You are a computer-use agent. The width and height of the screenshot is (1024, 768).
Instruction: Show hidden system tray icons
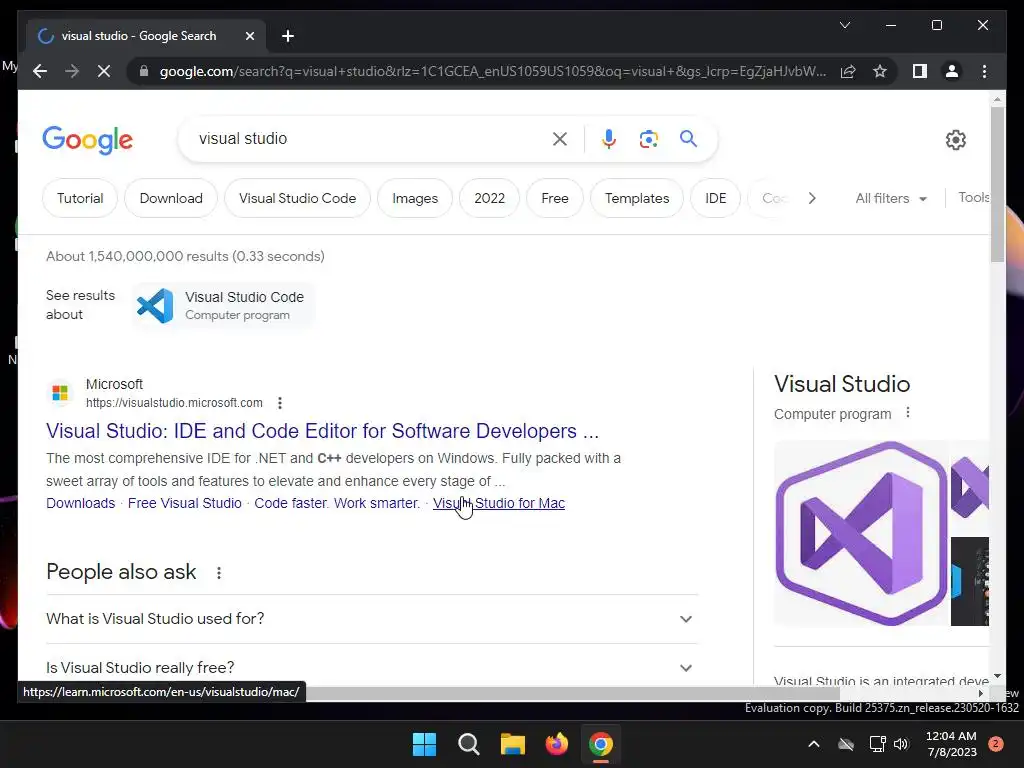814,744
